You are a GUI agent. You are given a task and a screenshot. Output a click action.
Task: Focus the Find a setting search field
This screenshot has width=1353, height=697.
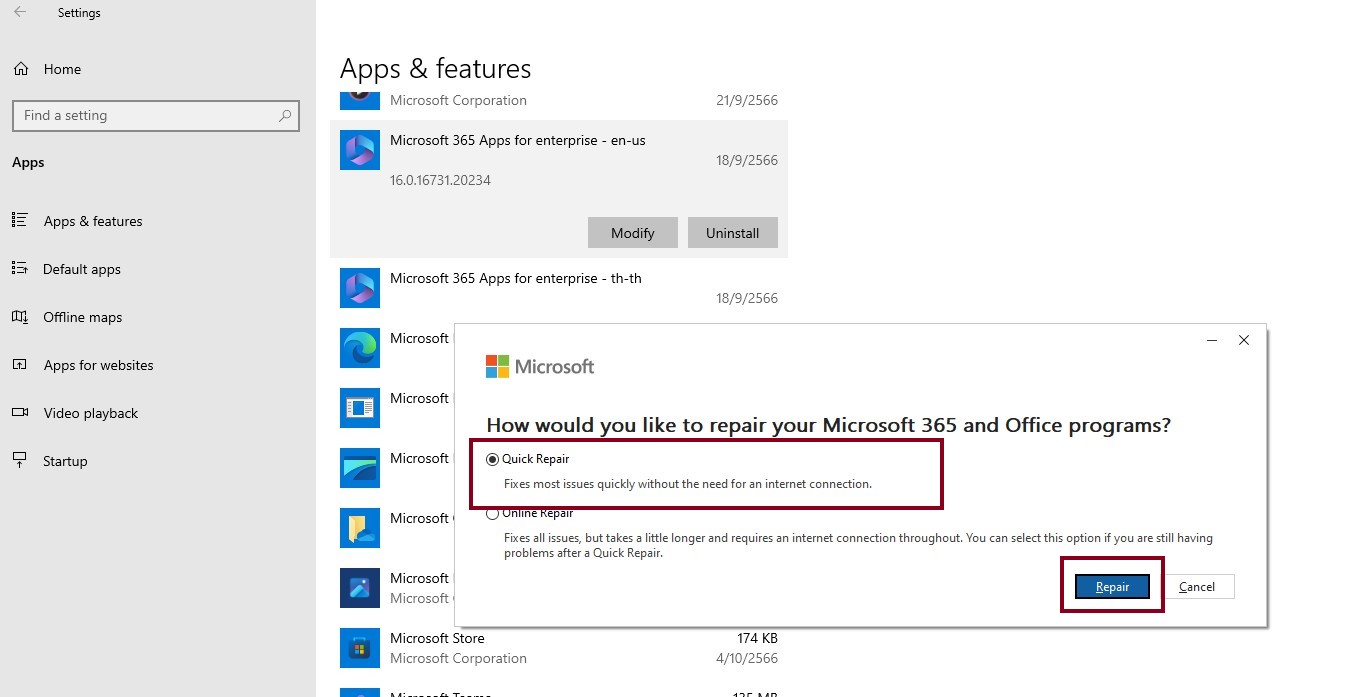(x=145, y=116)
